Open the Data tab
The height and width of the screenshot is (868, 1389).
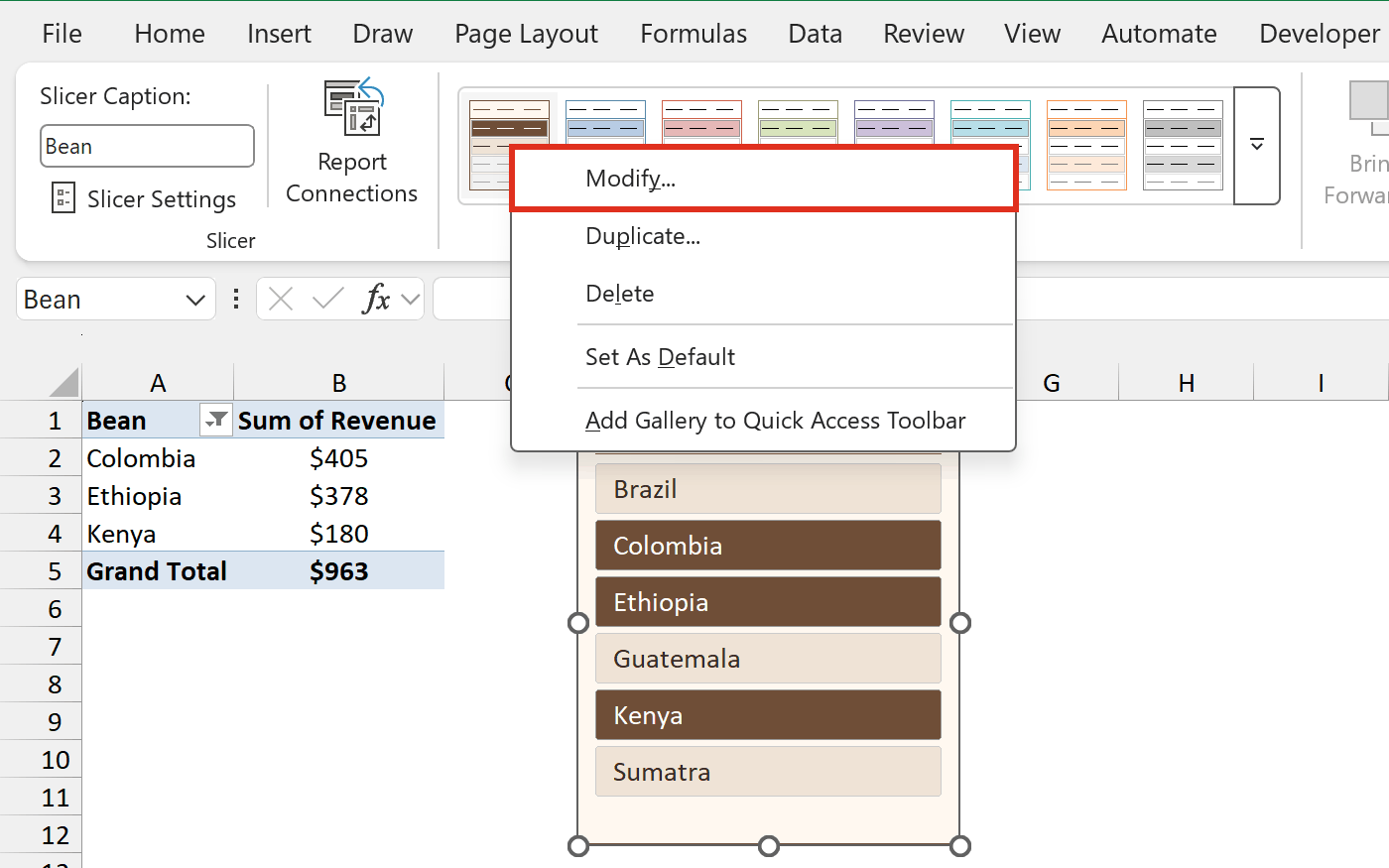coord(816,34)
